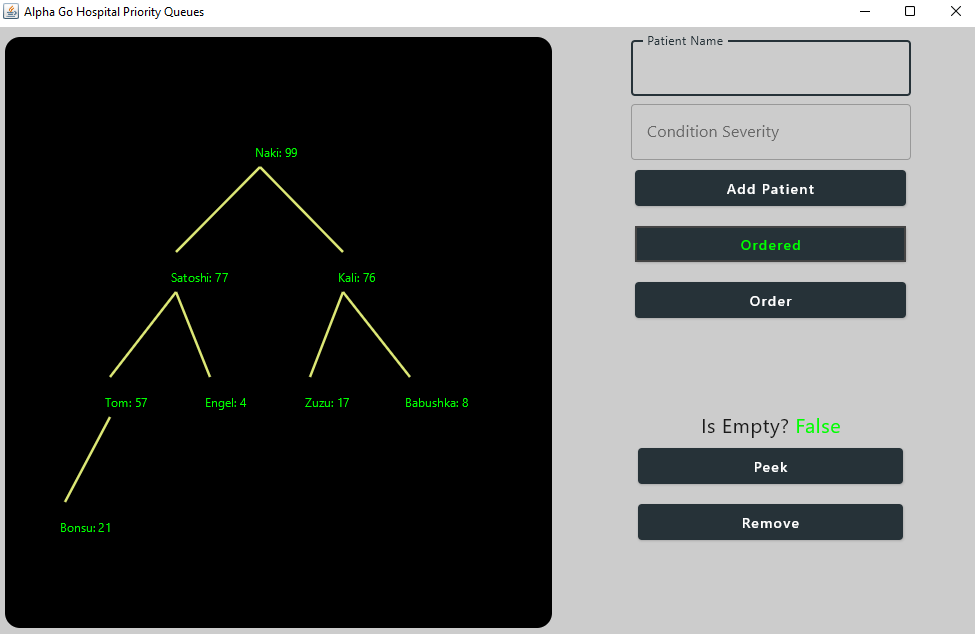Select the Tom: 57 heap node
The width and height of the screenshot is (975, 634).
(x=126, y=402)
